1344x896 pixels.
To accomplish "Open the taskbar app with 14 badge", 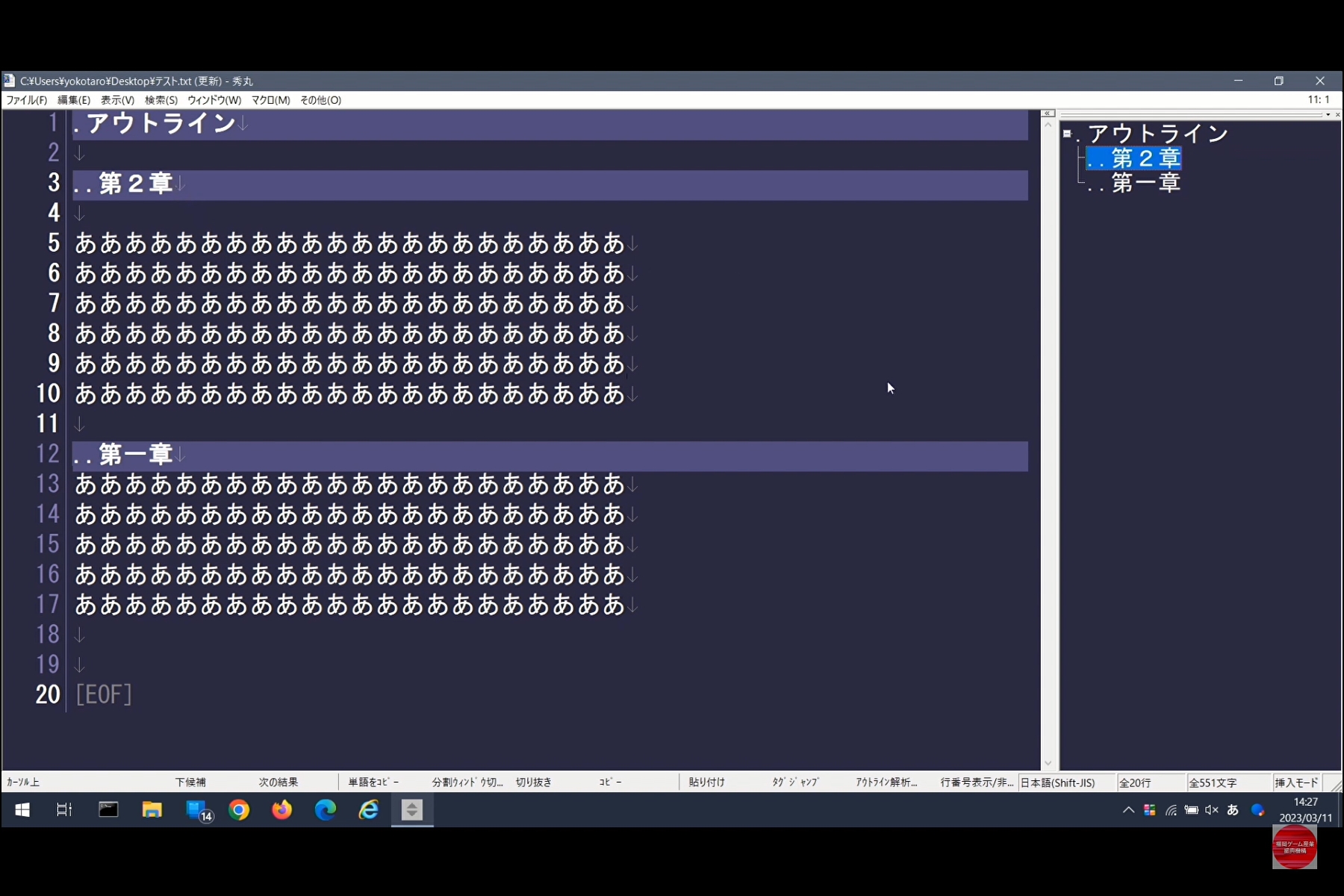I will (199, 810).
